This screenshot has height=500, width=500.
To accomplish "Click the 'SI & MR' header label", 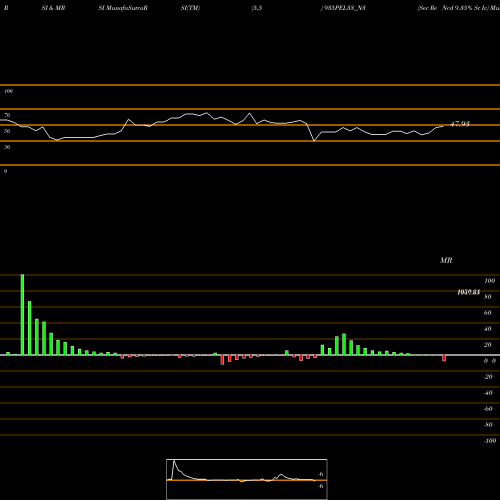I will [x=53, y=8].
